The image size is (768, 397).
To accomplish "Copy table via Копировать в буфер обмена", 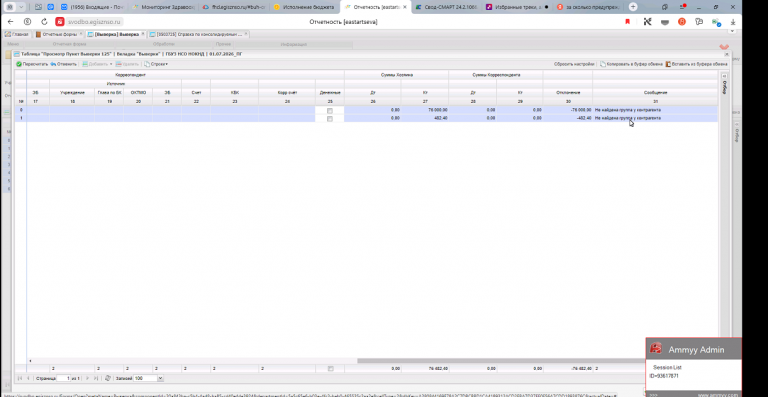I will [632, 64].
